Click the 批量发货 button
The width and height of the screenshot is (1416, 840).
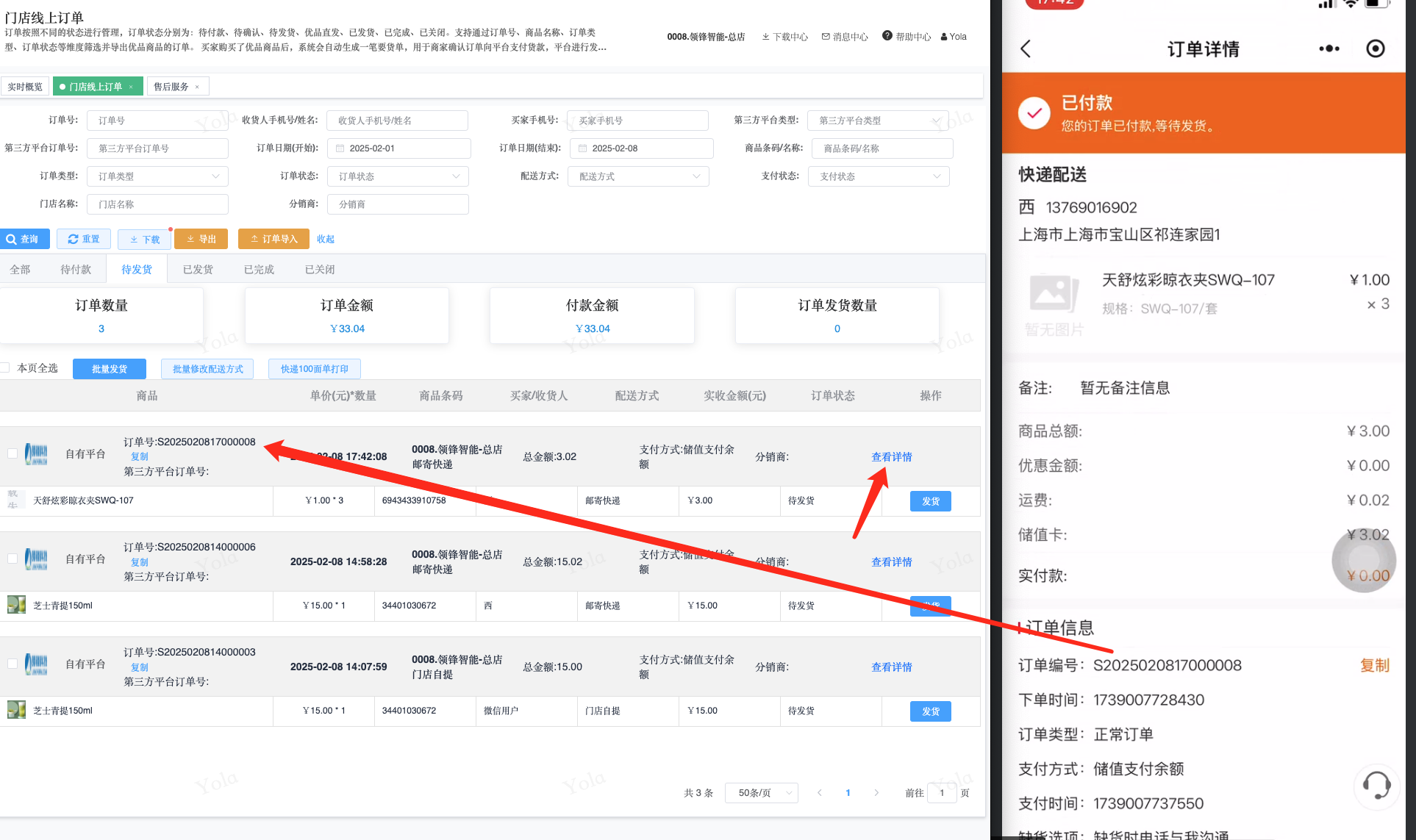pyautogui.click(x=110, y=369)
